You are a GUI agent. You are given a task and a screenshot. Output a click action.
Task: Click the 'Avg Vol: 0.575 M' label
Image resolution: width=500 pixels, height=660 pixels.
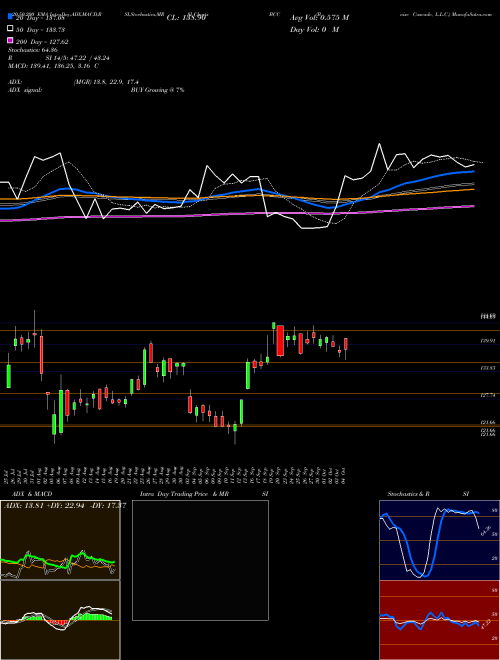pyautogui.click(x=319, y=18)
